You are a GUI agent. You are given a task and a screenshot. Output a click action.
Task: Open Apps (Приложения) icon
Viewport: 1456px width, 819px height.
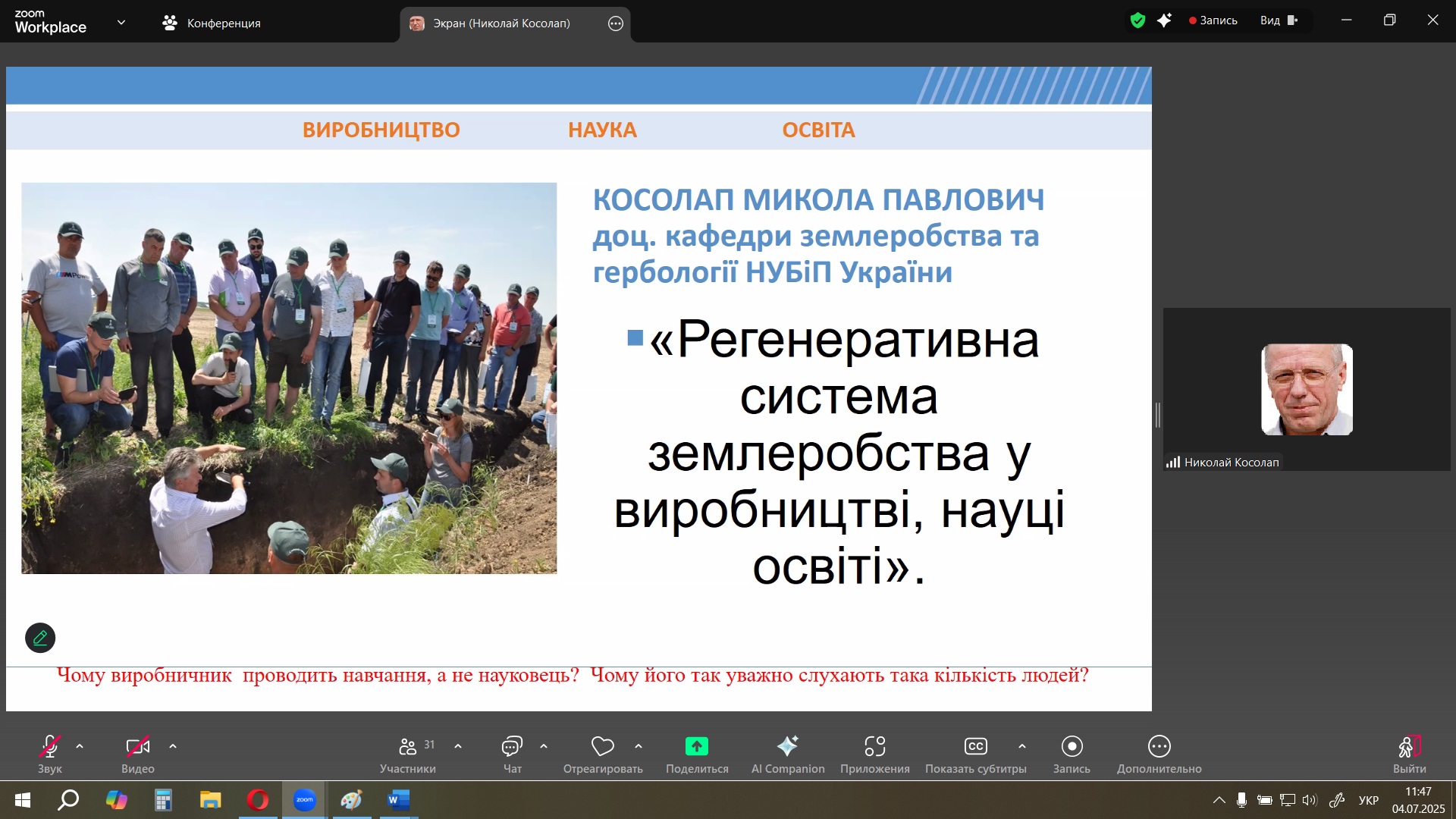coord(874,747)
